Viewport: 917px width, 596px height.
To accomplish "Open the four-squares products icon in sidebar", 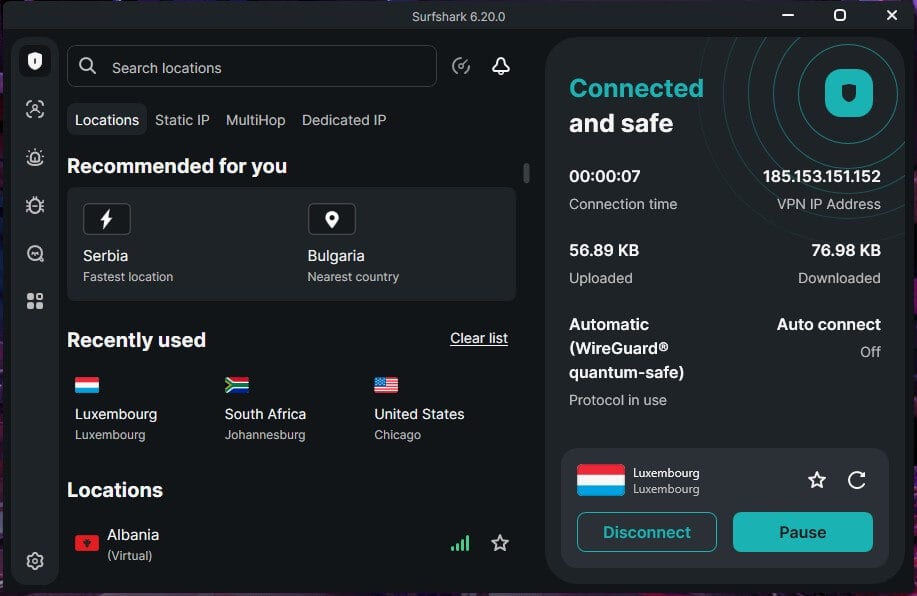I will pos(35,301).
